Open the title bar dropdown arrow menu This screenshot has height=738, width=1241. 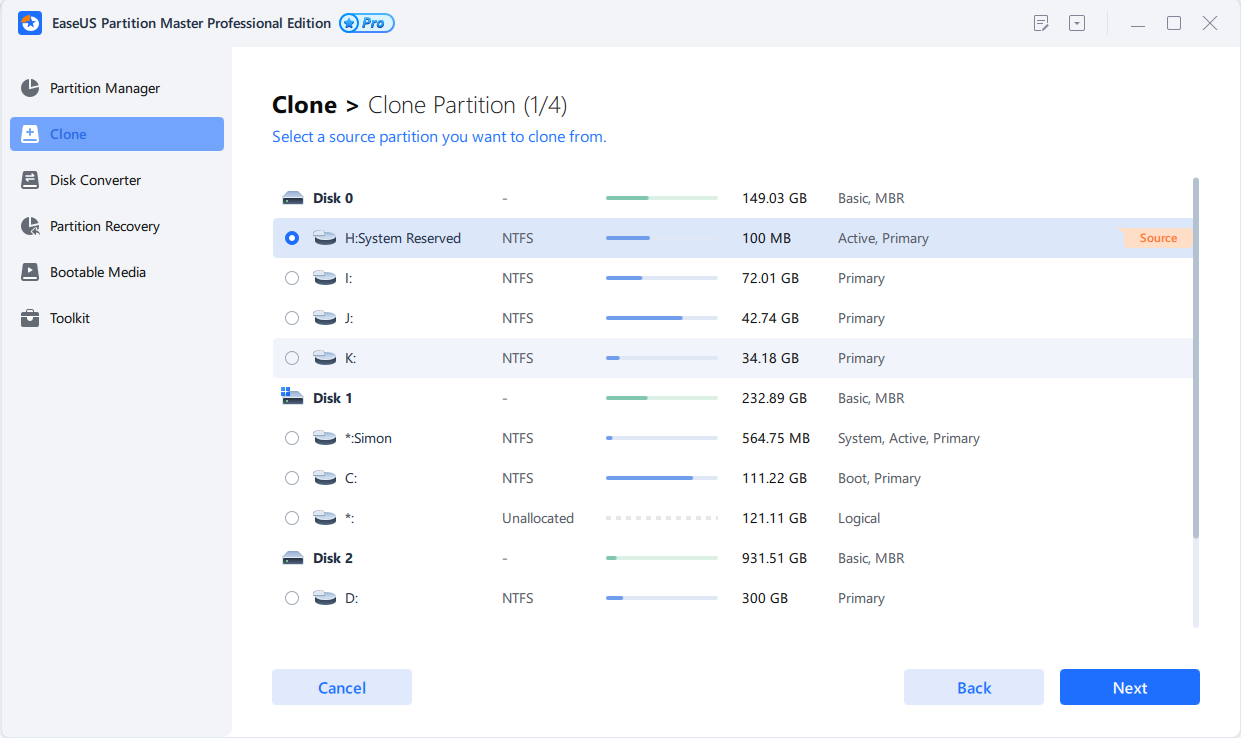pos(1077,23)
